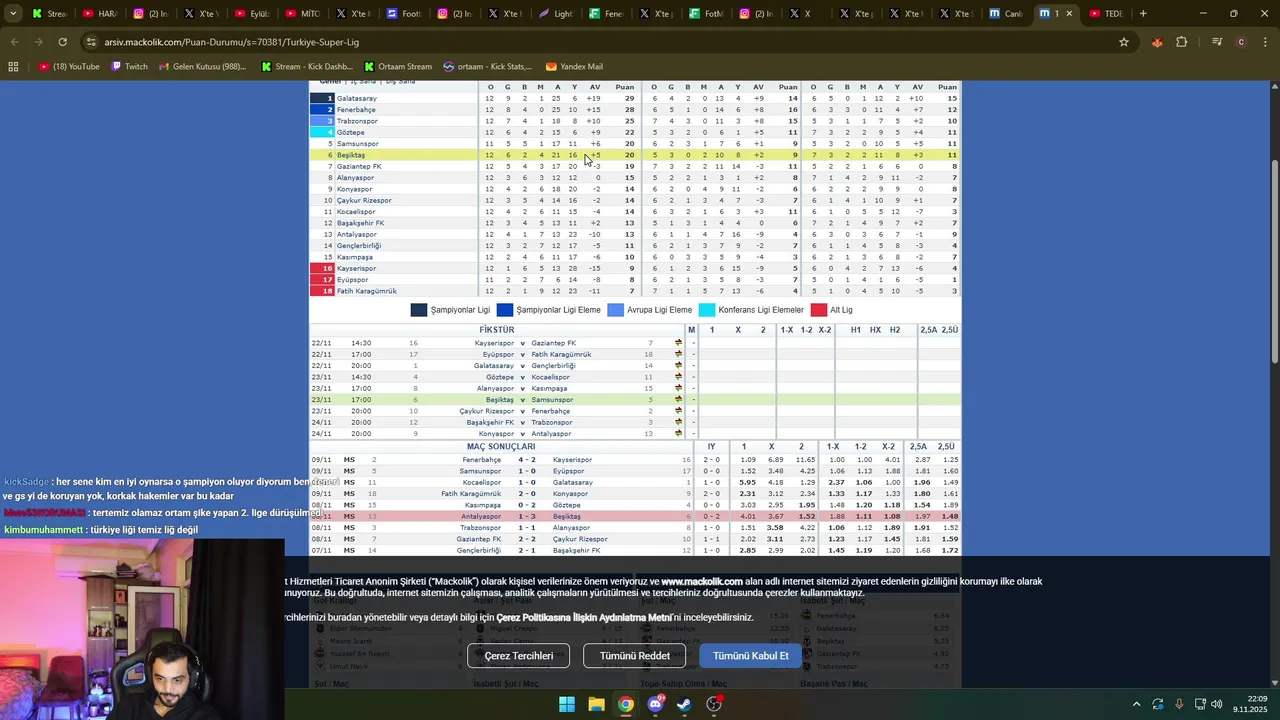The image size is (1280, 720).
Task: Open compare icon for Eyüpspor v Fatih Karagümrük
Action: click(678, 354)
